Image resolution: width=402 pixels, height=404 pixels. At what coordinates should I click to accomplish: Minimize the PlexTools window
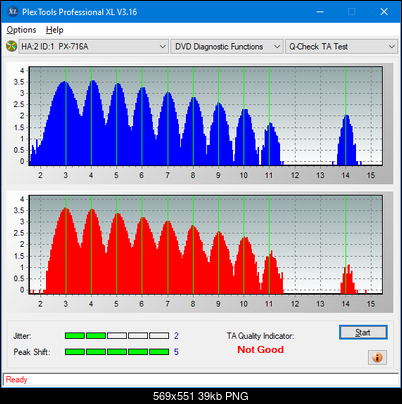320,12
